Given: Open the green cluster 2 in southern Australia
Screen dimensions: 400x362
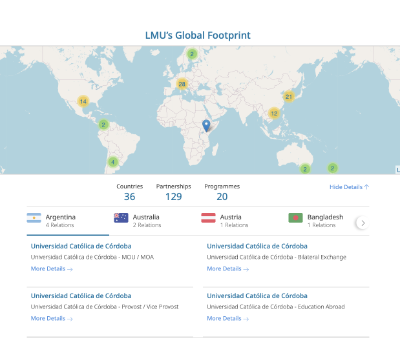Looking at the screenshot, I should pos(305,168).
